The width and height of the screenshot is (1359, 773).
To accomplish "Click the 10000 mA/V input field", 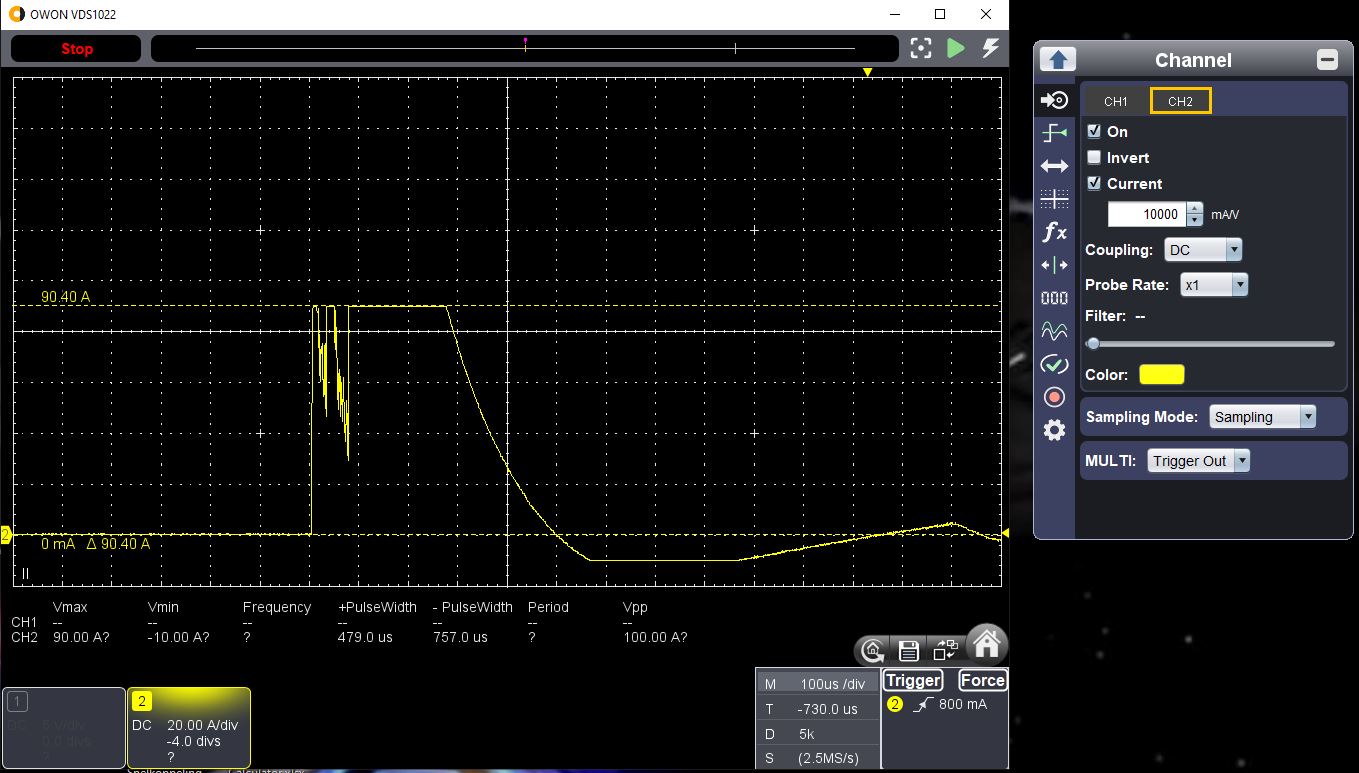I will [1146, 214].
